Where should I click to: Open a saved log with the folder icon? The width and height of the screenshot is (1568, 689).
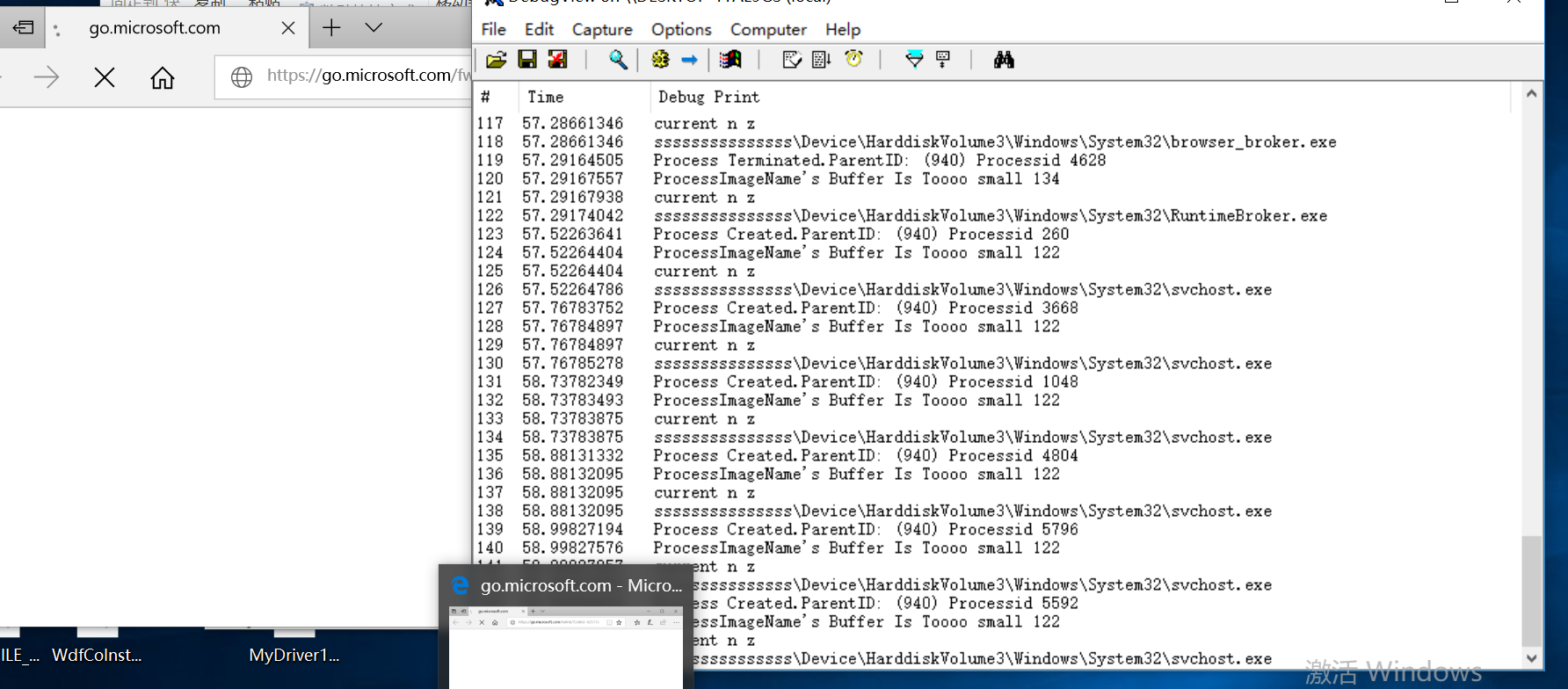tap(497, 60)
